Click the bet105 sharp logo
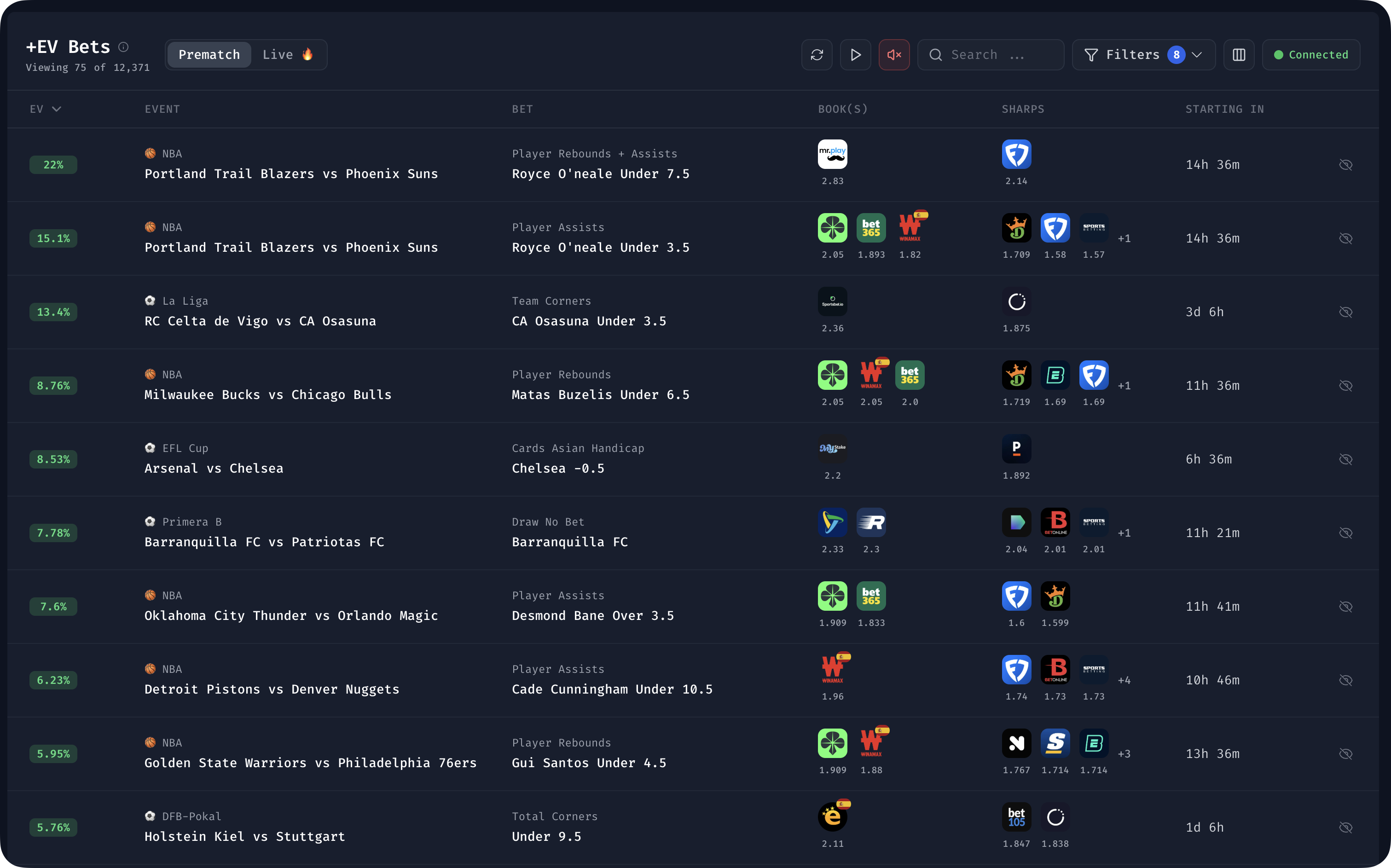Viewport: 1391px width, 868px height. [1016, 816]
